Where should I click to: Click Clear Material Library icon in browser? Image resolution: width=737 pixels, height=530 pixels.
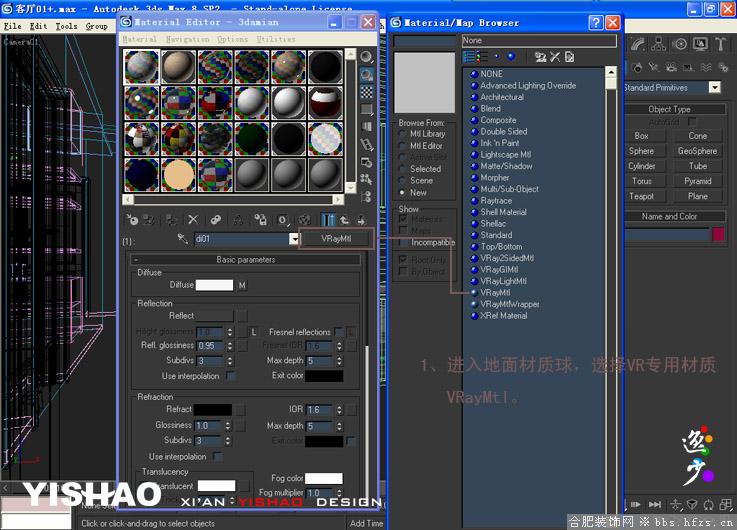click(569, 57)
